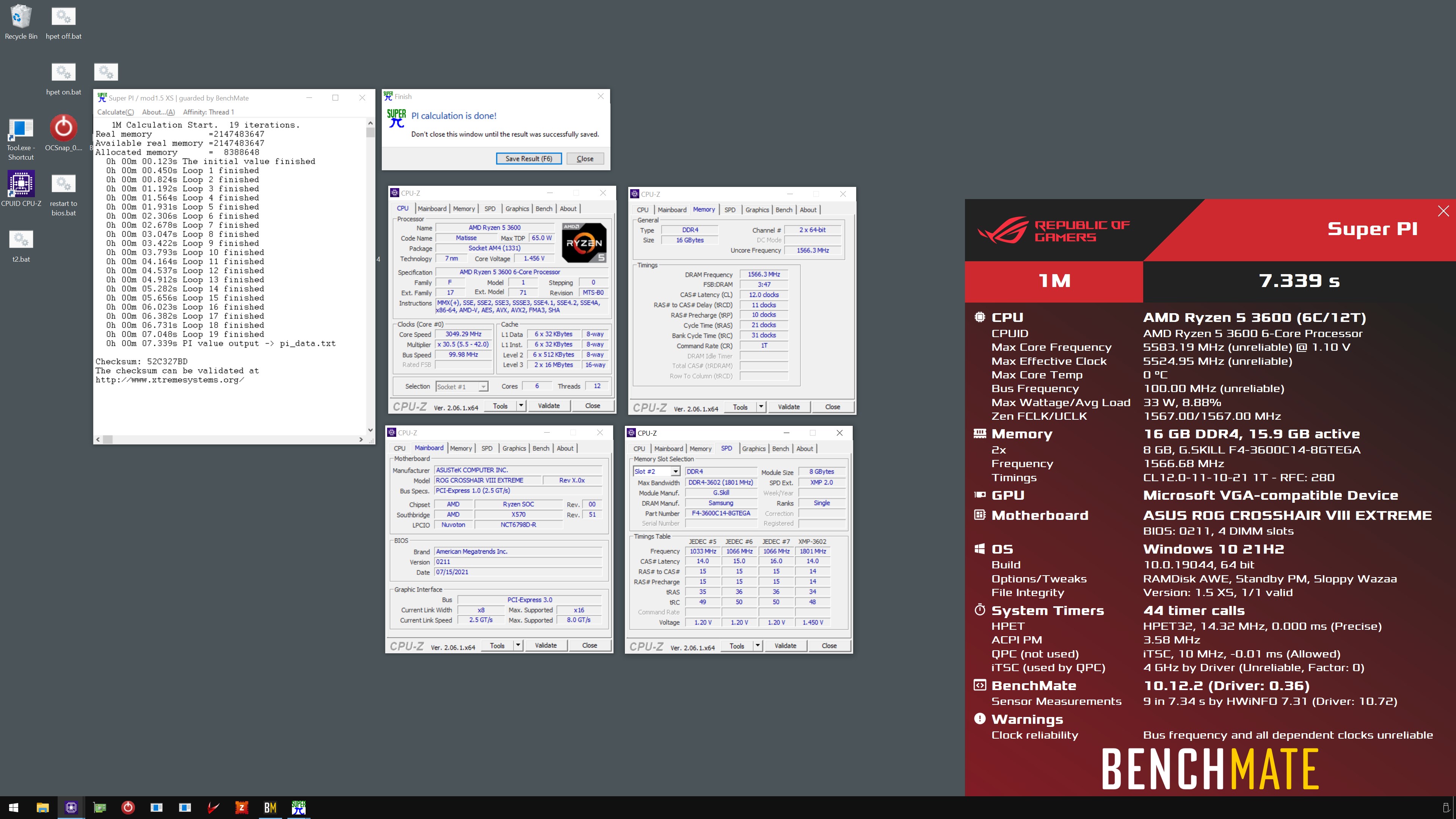
Task: Close the BenchMate Super PI result panel
Action: pos(1443,211)
